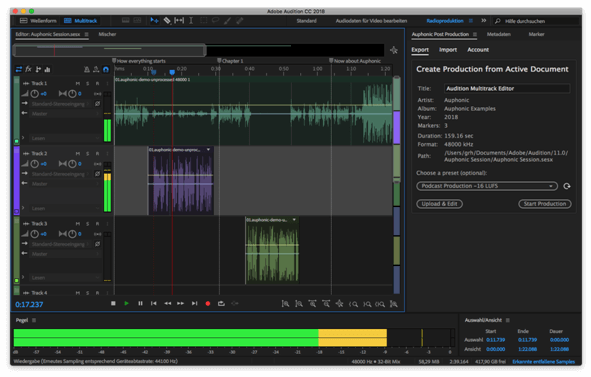The width and height of the screenshot is (591, 377).
Task: Click the Zoom Out amplitude icon
Action: [x=299, y=304]
